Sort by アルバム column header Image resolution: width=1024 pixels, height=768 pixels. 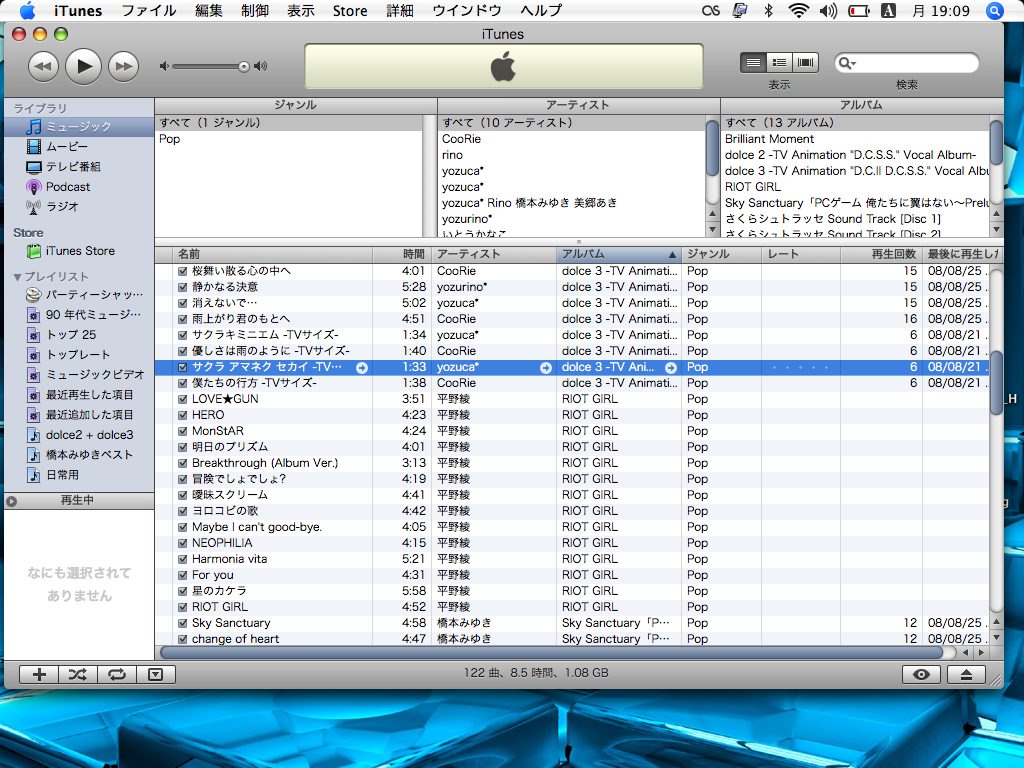[x=618, y=254]
